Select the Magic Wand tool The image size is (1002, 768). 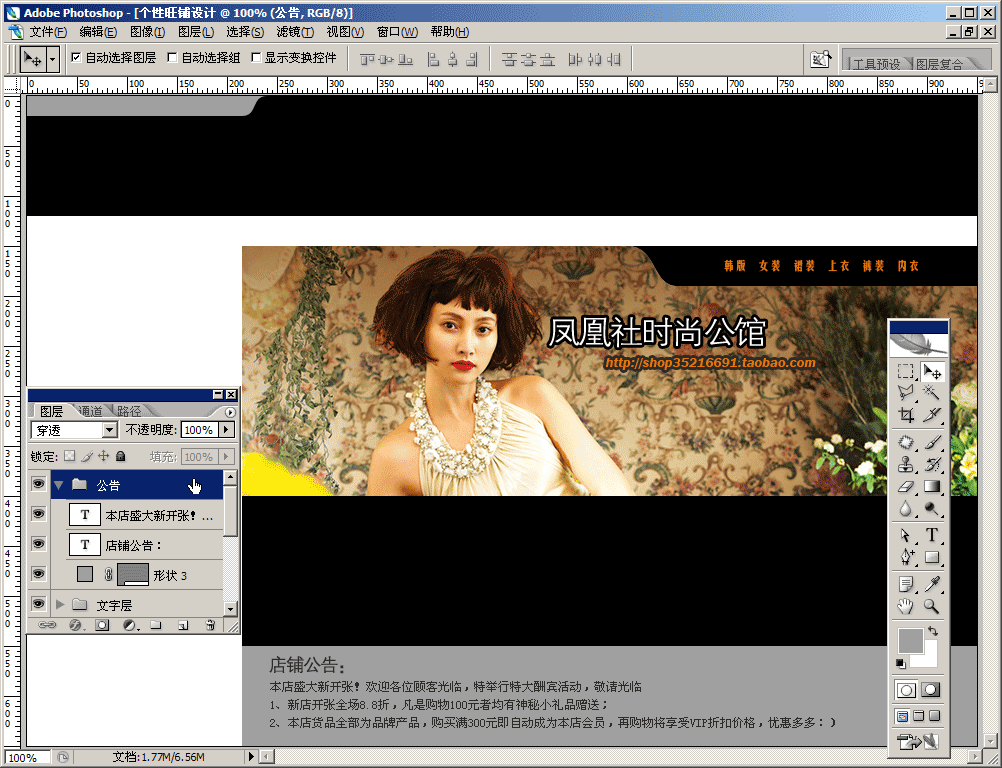[x=932, y=392]
